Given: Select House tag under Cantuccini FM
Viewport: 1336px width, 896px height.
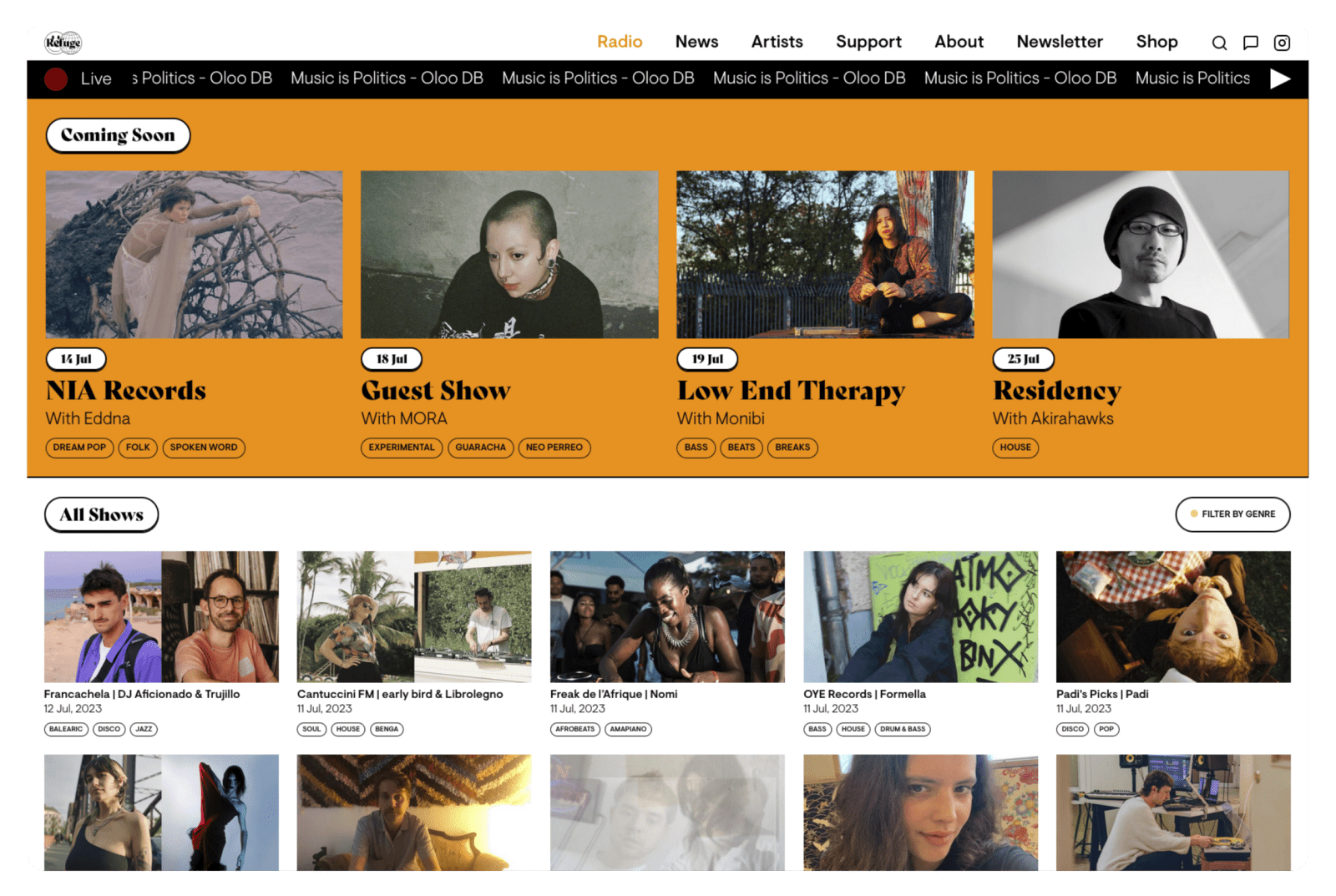Looking at the screenshot, I should [x=348, y=729].
